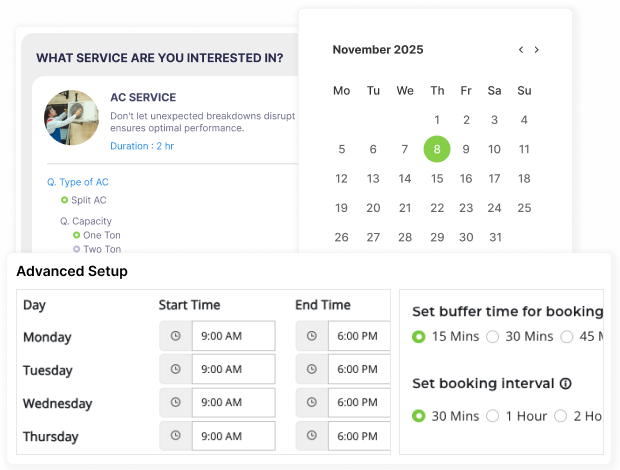The image size is (620, 470).
Task: Open the AC service thumbnail image
Action: click(71, 117)
